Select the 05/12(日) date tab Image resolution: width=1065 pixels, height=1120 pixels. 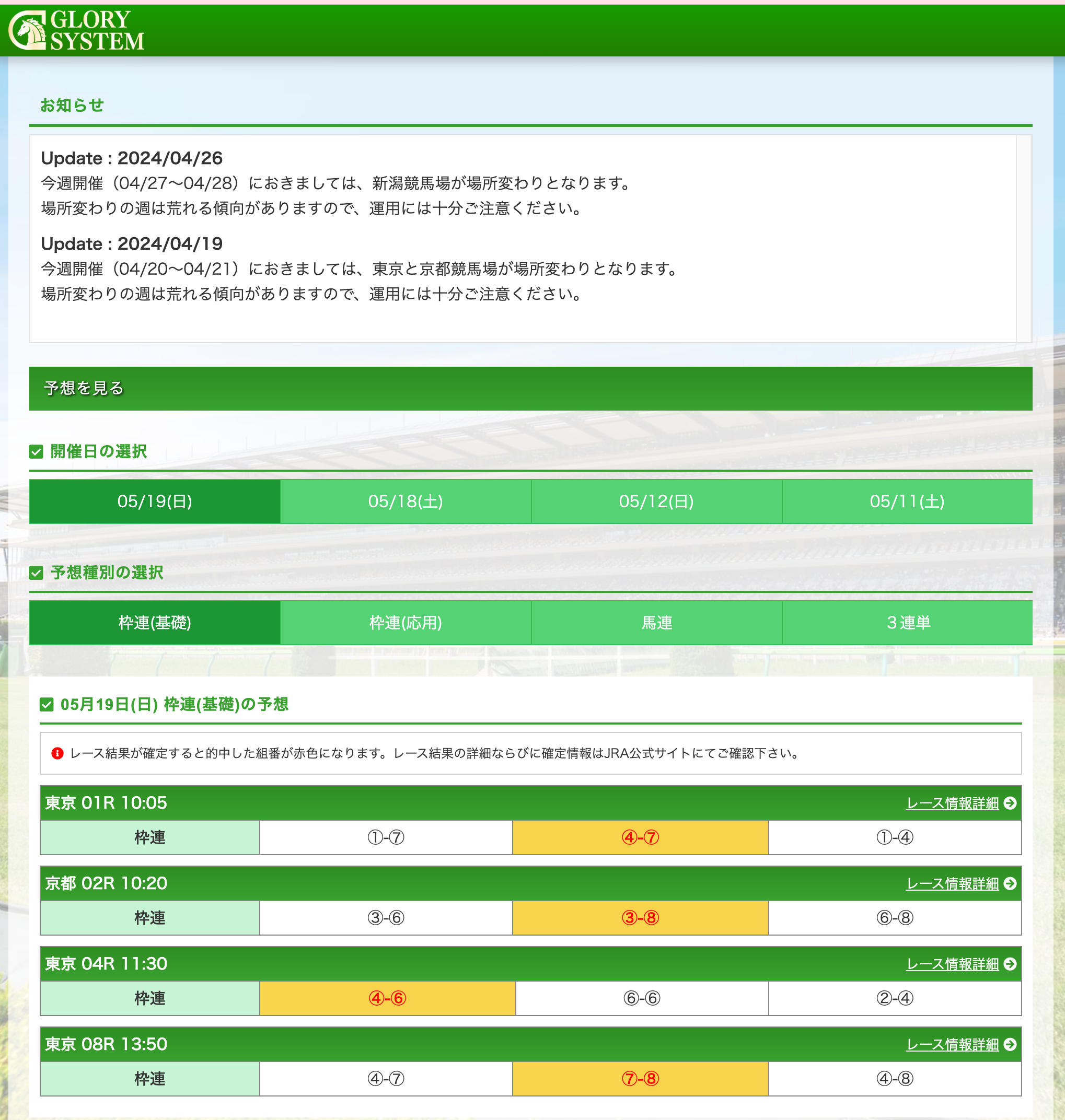coord(656,501)
